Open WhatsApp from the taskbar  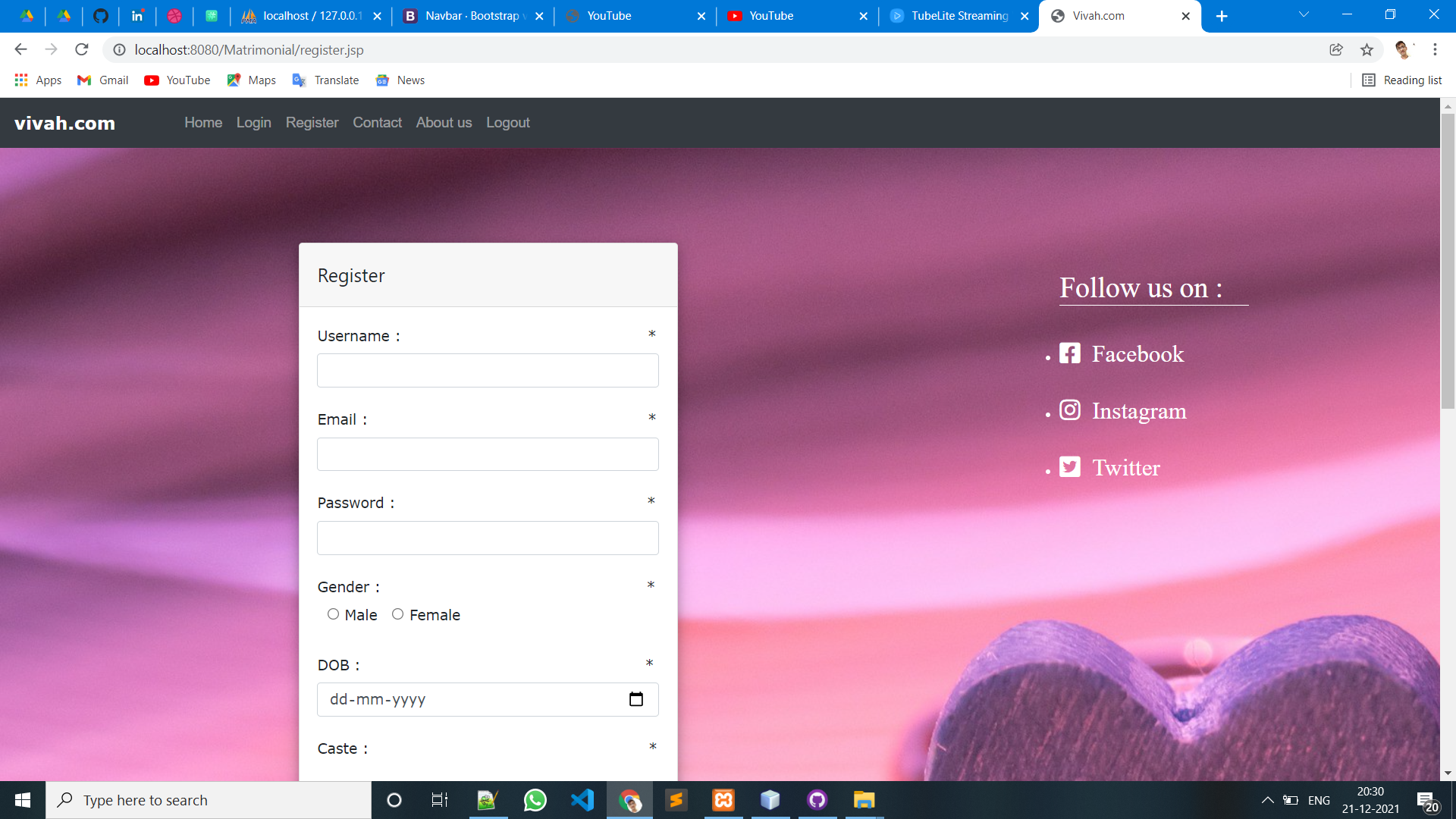(535, 800)
